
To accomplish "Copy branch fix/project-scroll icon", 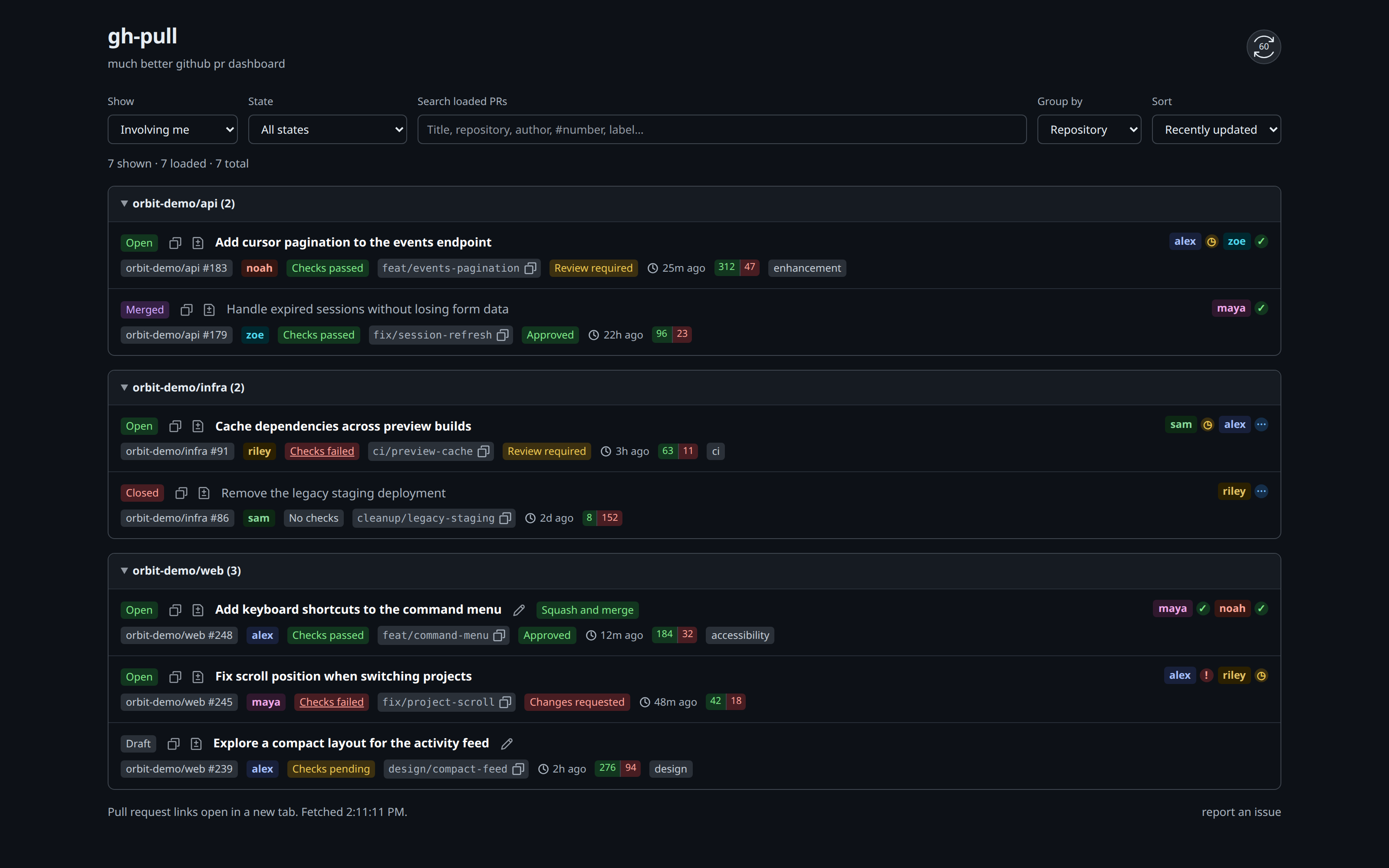I will click(505, 702).
